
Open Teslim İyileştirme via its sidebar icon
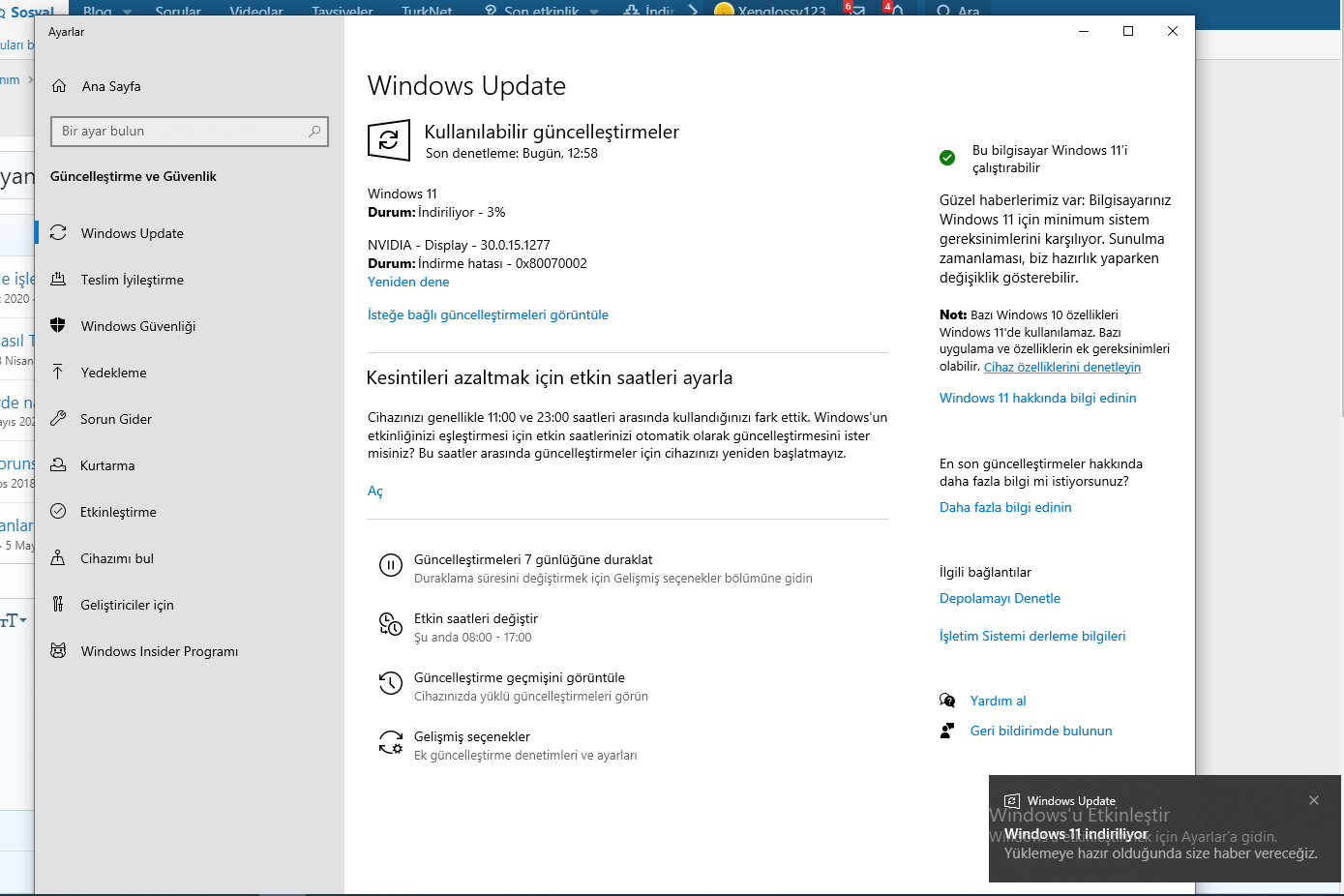click(x=58, y=280)
